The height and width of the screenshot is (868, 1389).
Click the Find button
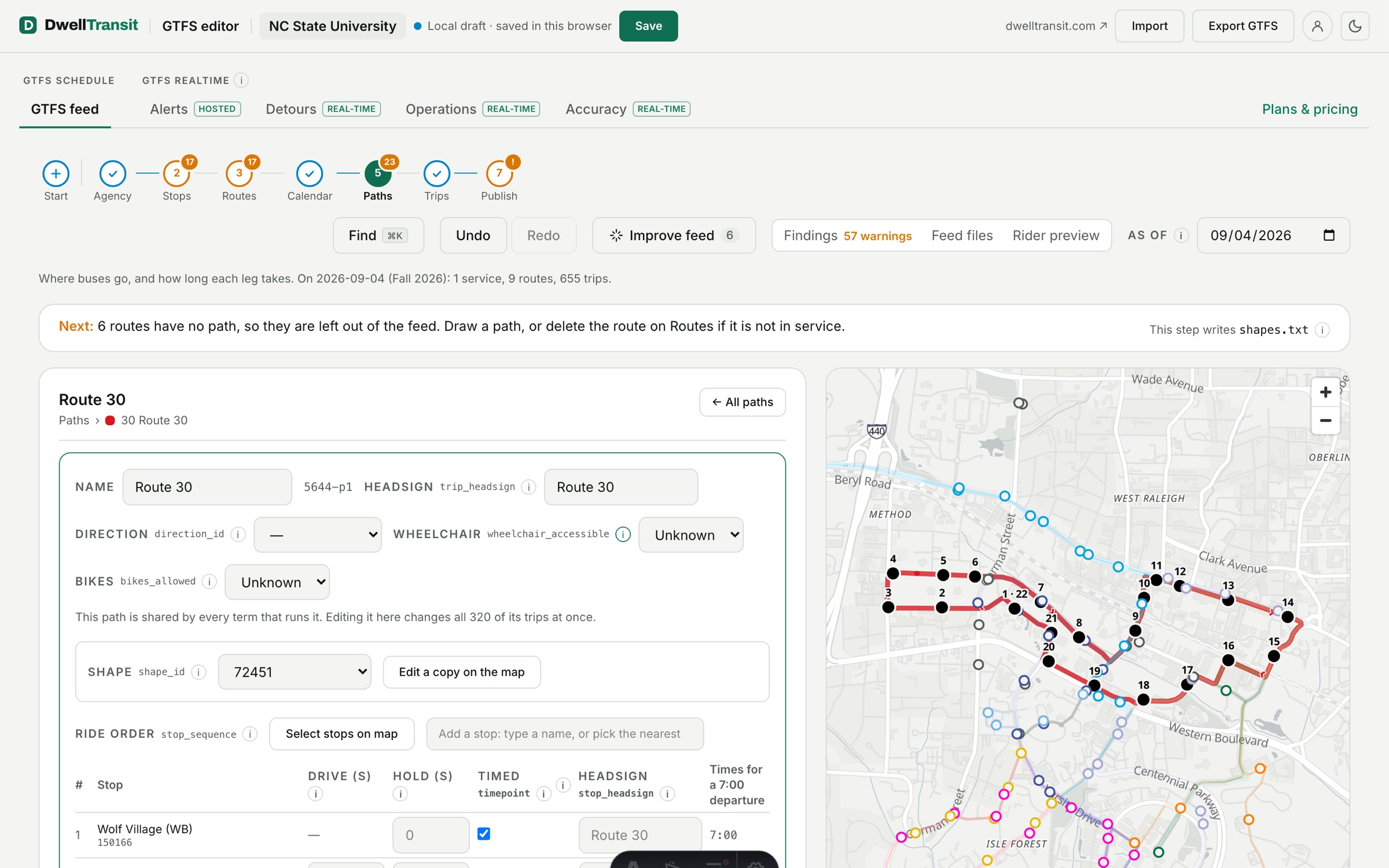coord(378,236)
